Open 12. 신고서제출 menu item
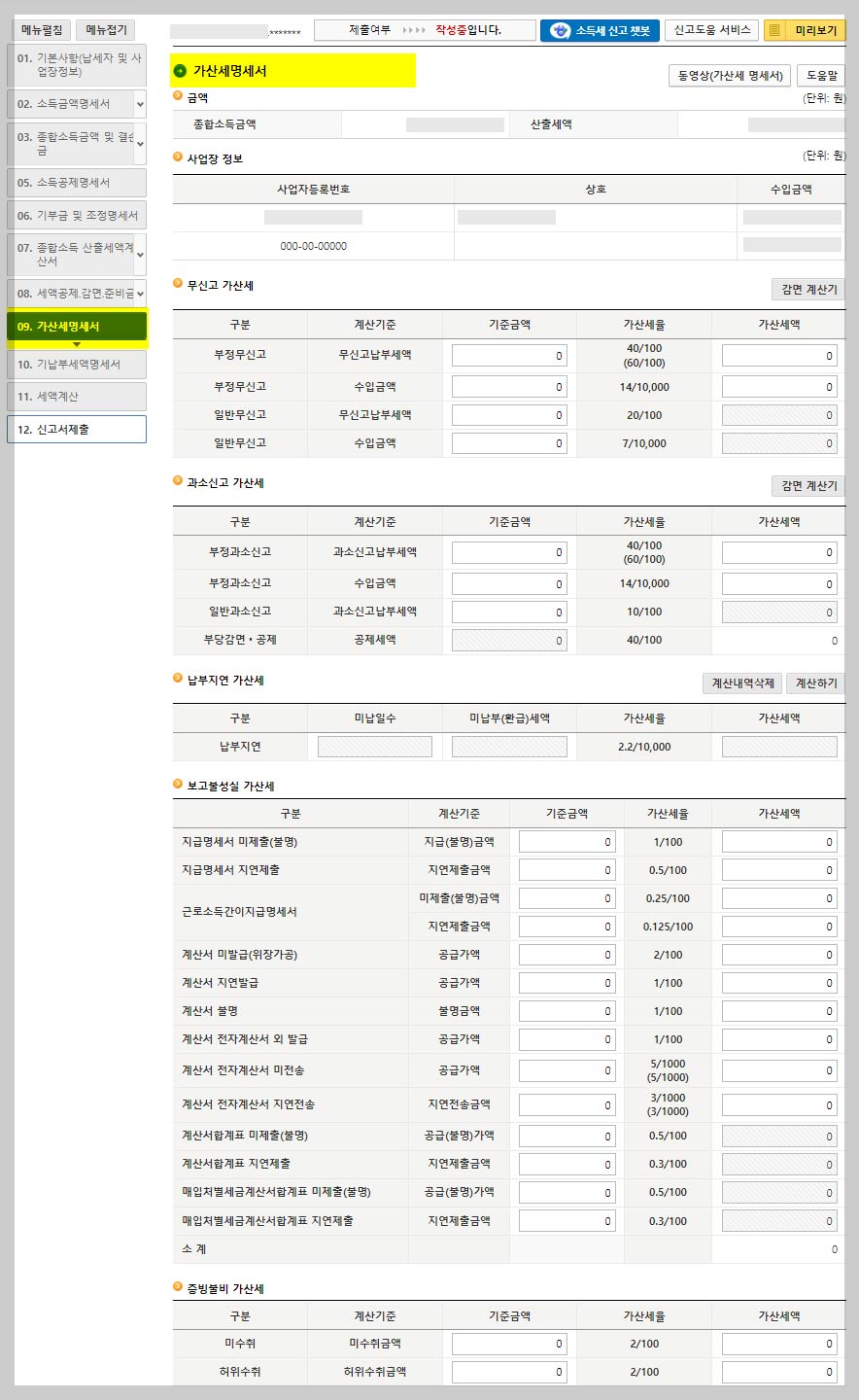The height and width of the screenshot is (1400, 859). pos(77,430)
